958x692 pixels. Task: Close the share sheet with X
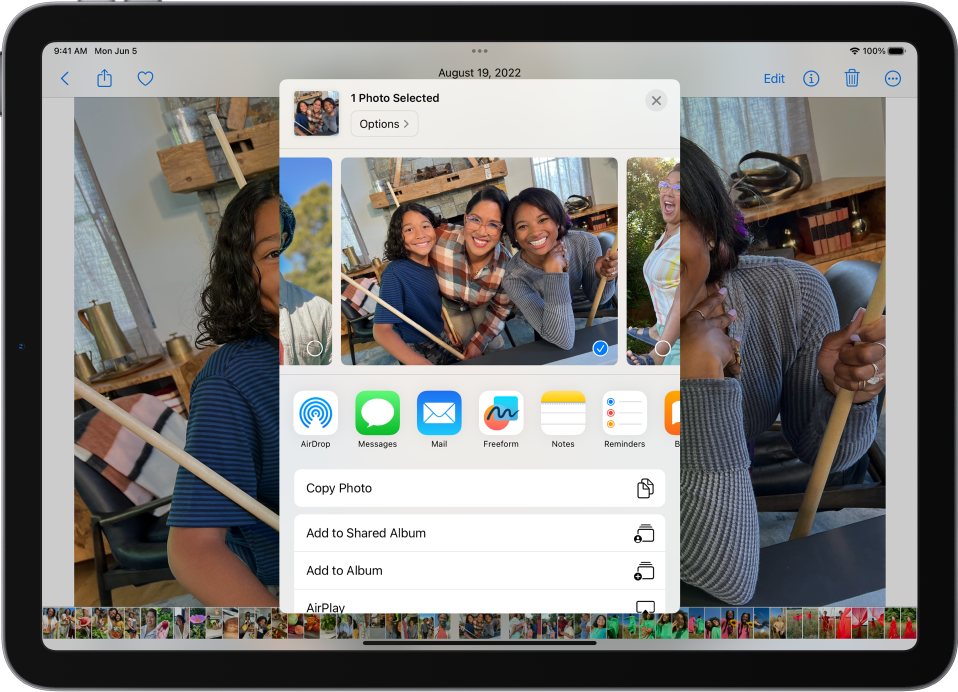(x=656, y=100)
